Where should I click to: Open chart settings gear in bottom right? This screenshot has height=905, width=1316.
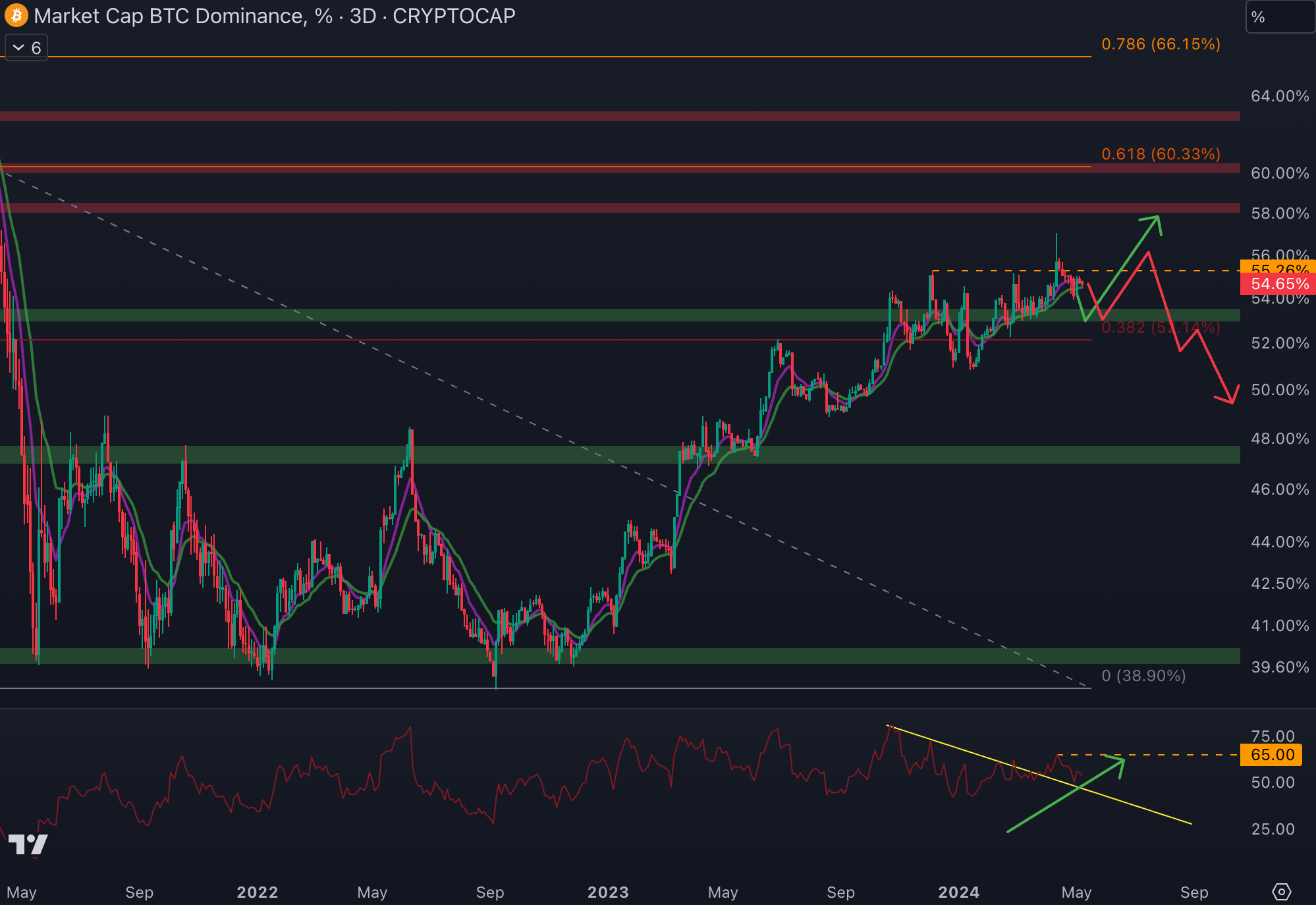[x=1281, y=892]
